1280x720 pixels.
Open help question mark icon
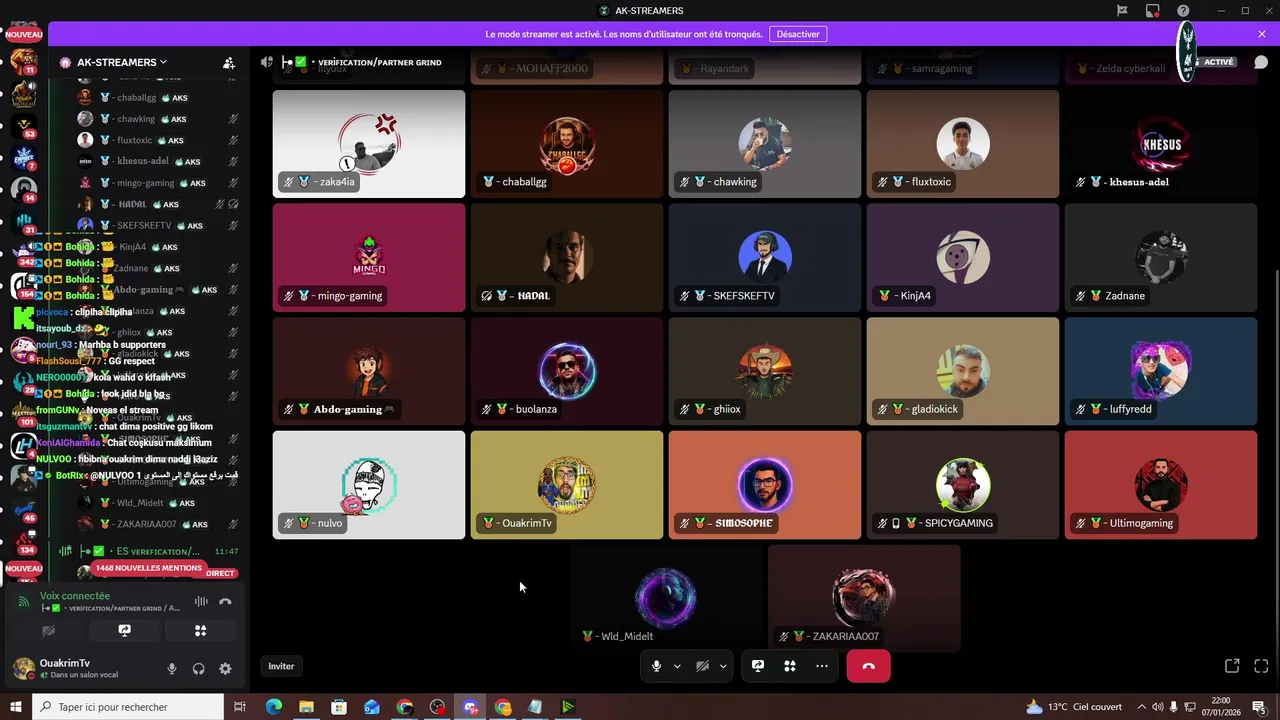[x=1183, y=11]
